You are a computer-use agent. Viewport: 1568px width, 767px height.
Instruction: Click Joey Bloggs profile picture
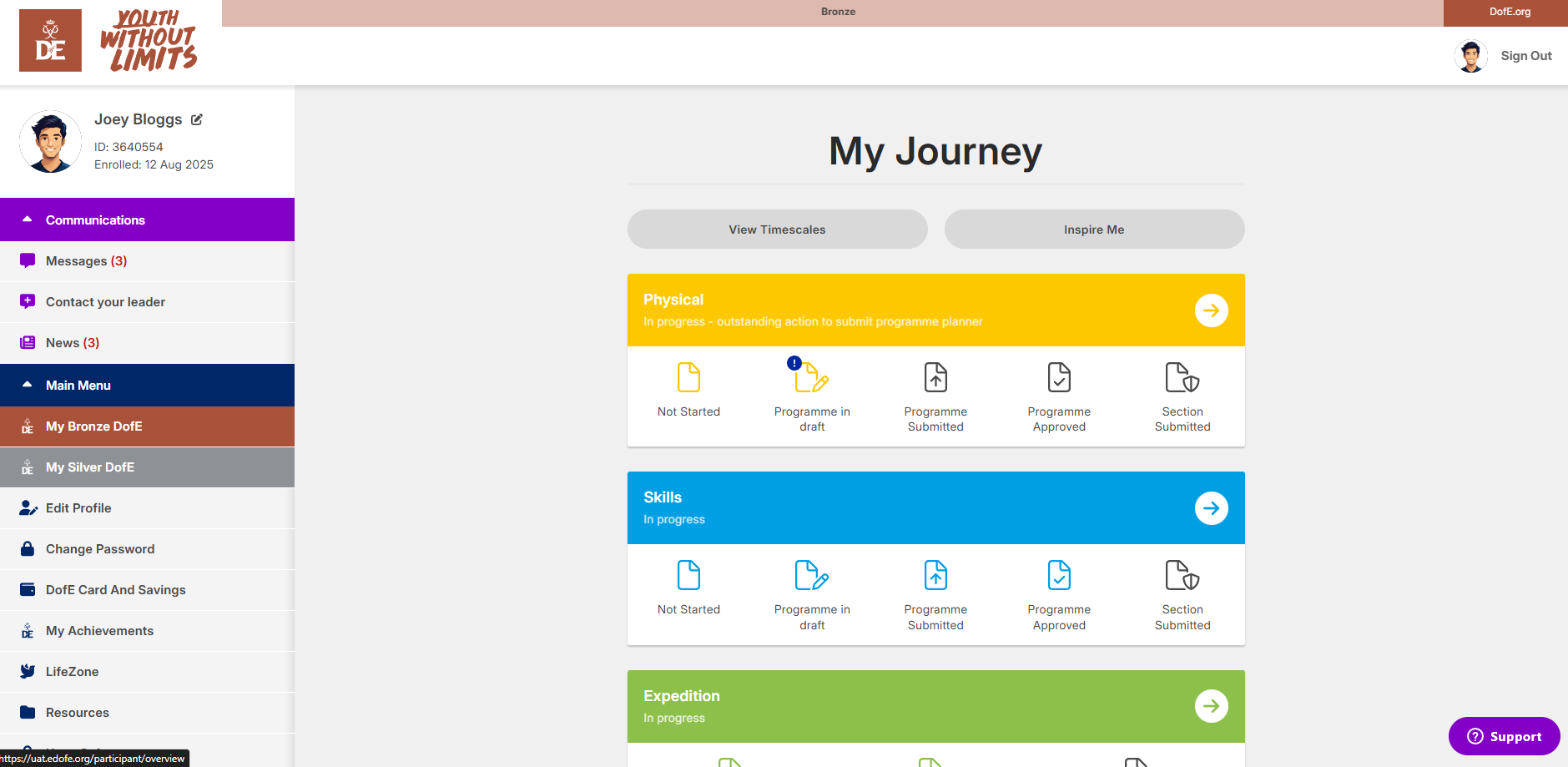pos(50,142)
